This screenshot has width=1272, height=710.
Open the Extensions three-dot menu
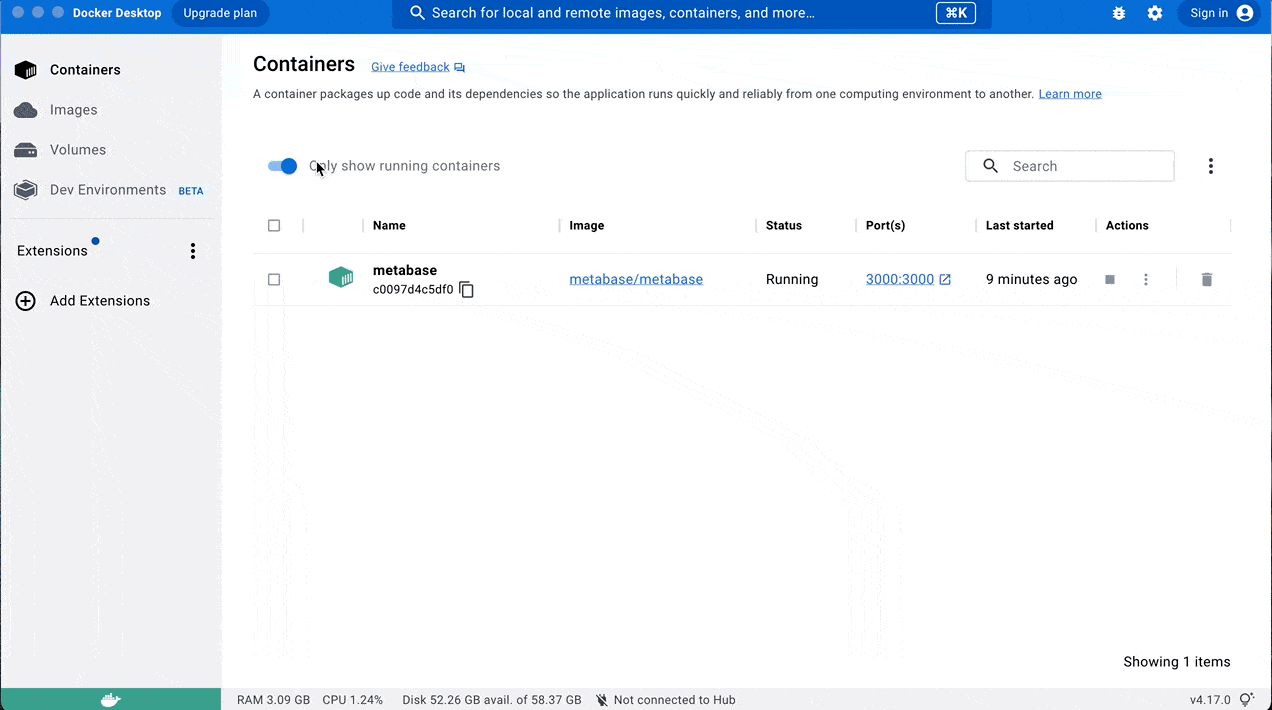click(x=193, y=251)
